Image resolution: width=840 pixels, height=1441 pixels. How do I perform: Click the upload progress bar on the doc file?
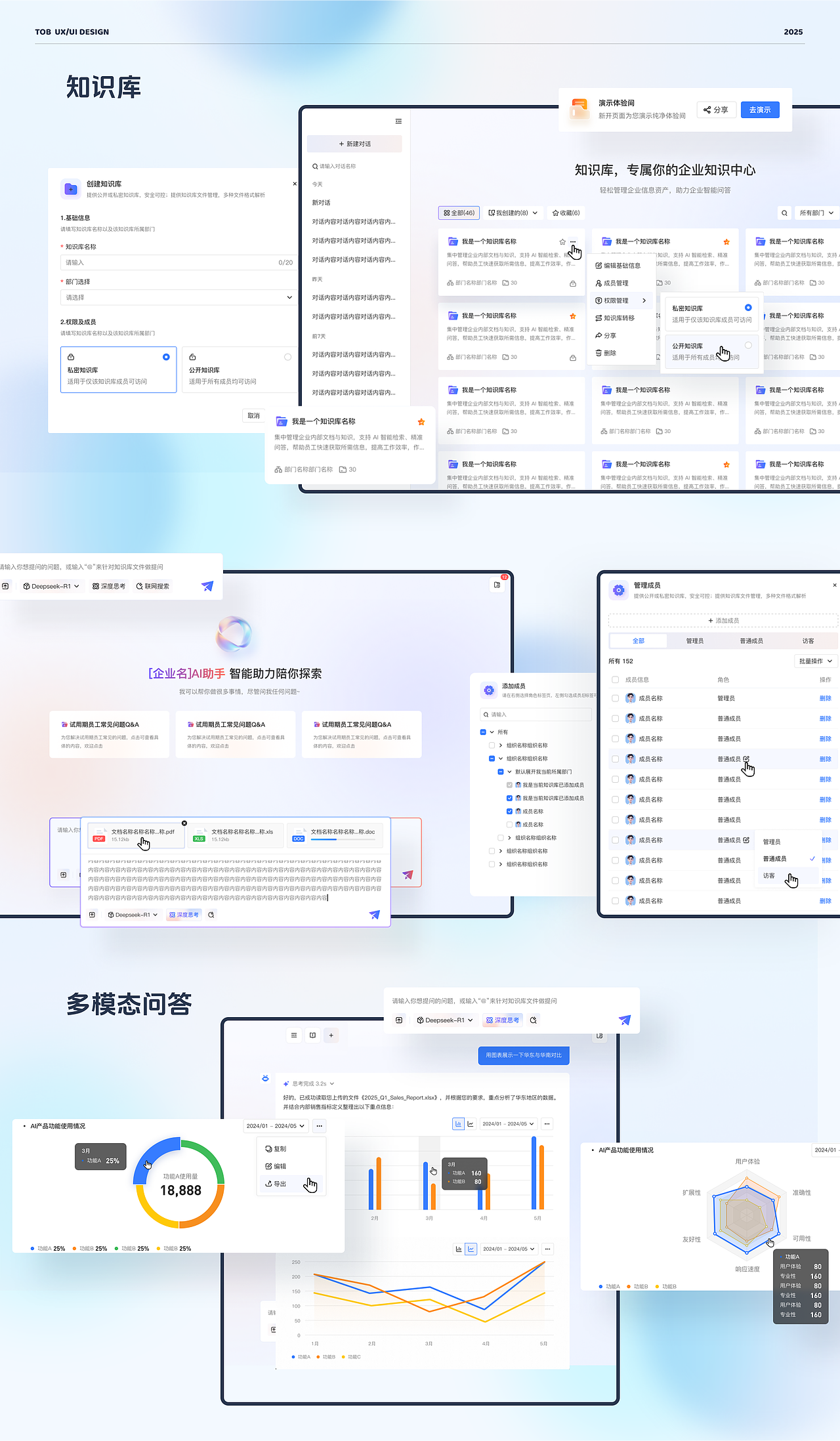tap(343, 839)
